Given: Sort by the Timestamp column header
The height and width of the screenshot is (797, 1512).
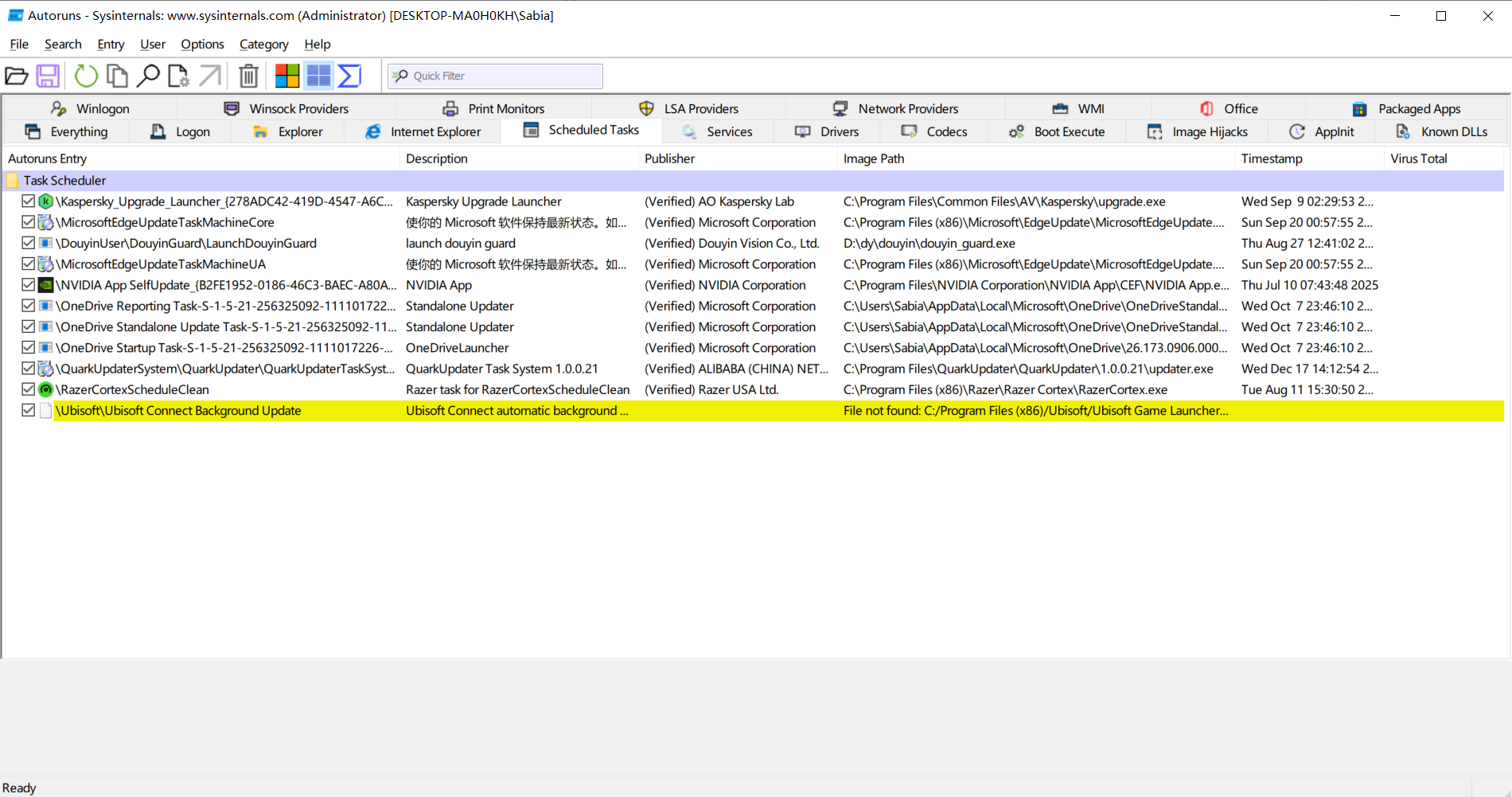Looking at the screenshot, I should tap(1309, 158).
